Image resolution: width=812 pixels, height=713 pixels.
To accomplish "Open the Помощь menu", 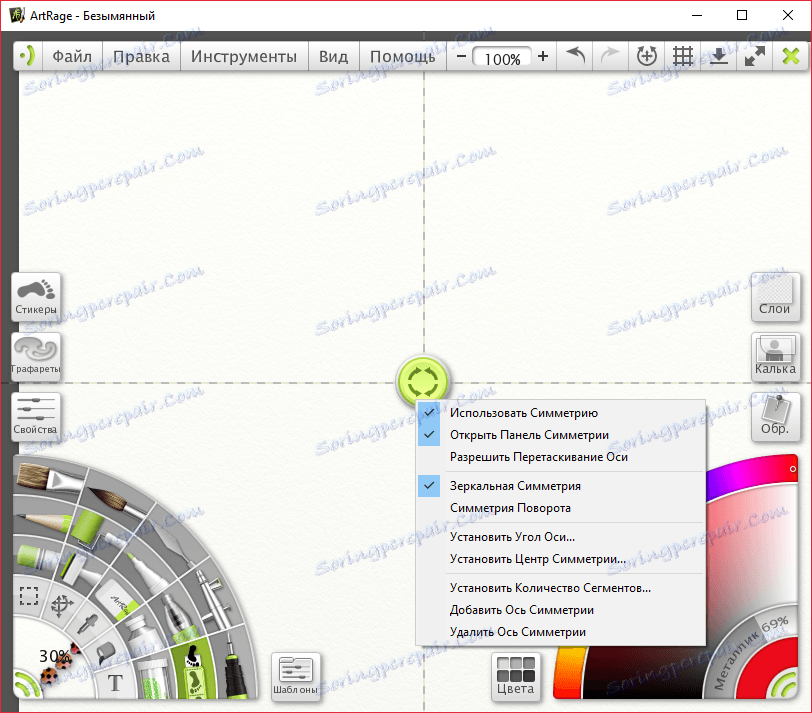I will click(x=402, y=56).
